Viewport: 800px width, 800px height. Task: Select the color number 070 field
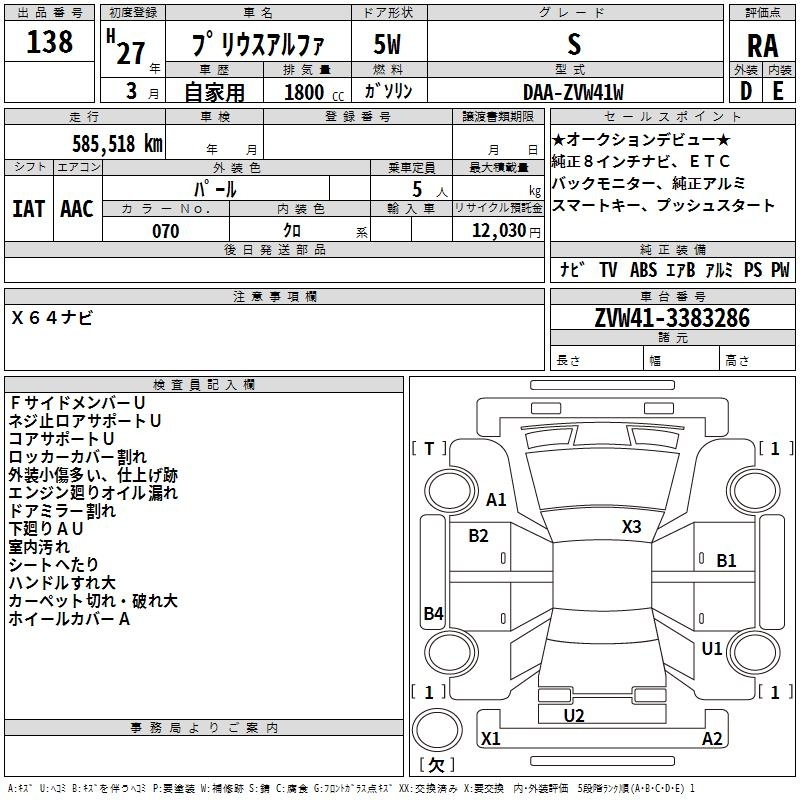point(165,231)
